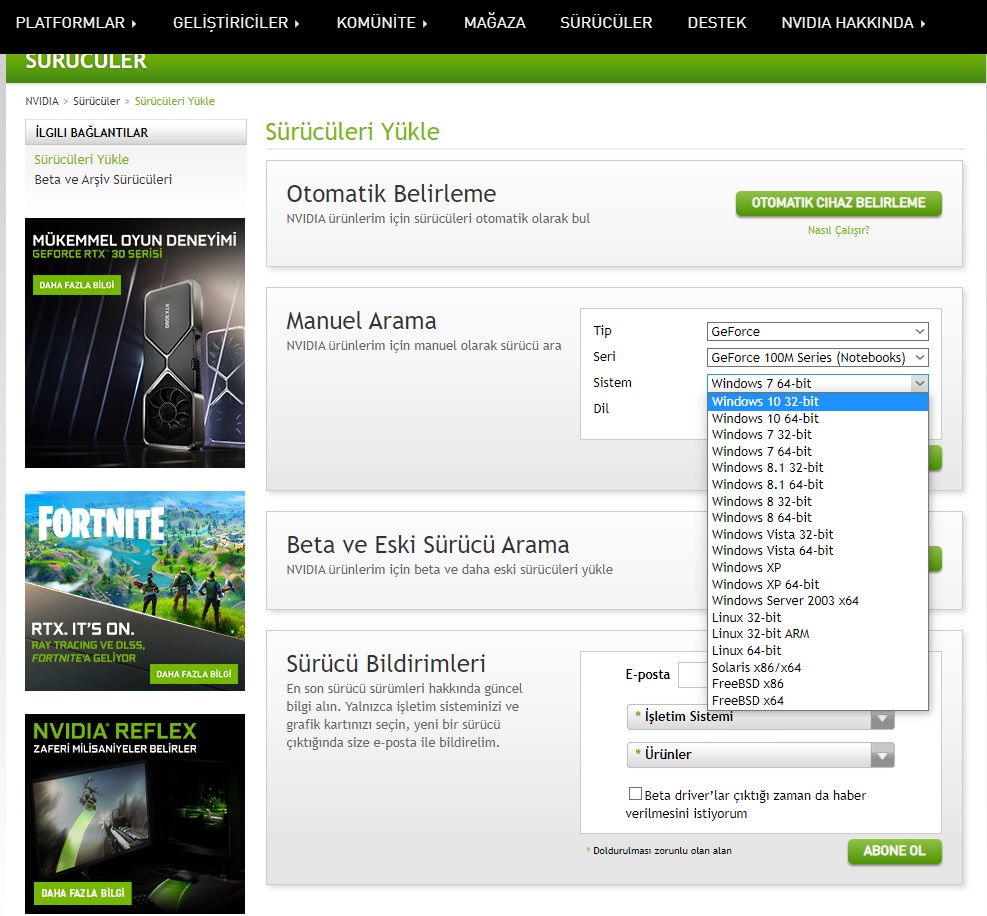Viewport: 987px width, 916px height.
Task: Open the Fortnite RTX banner image
Action: point(135,591)
